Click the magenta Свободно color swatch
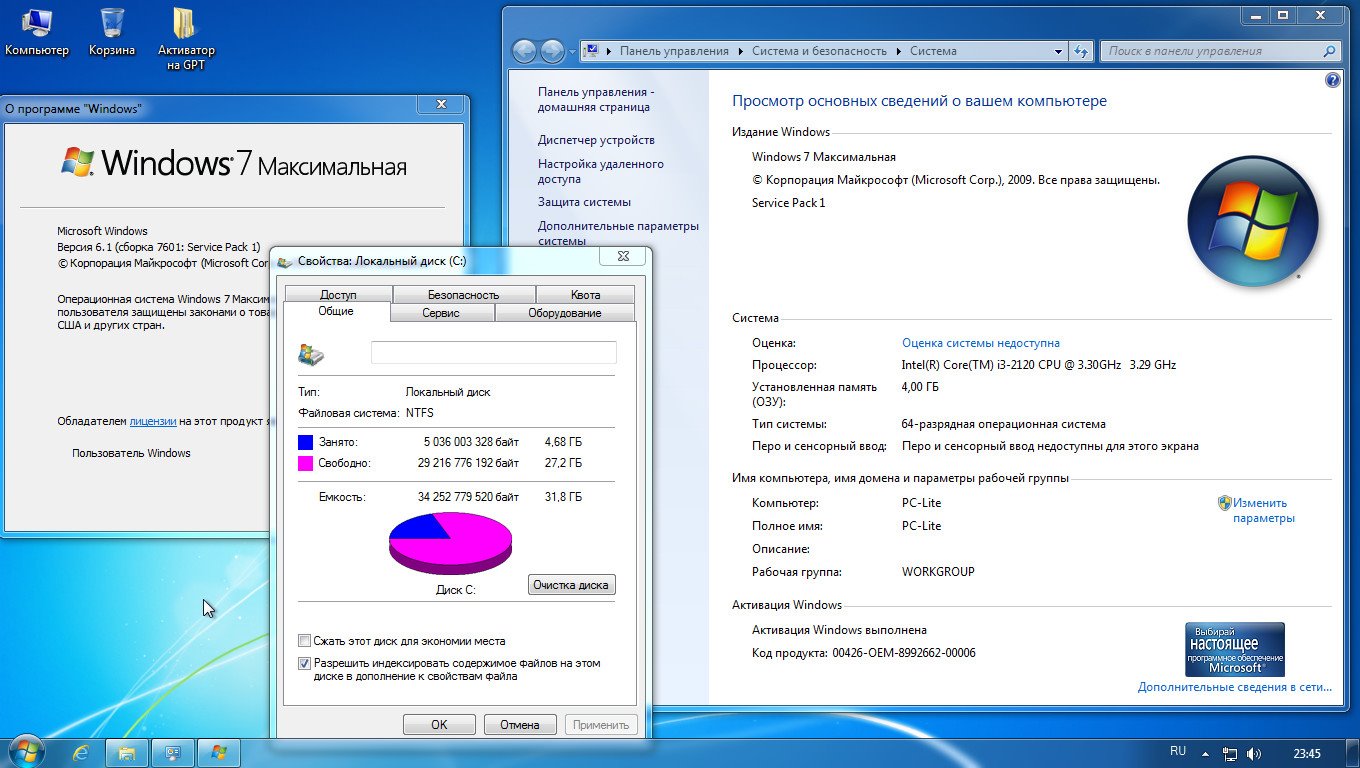The image size is (1360, 768). click(x=305, y=463)
